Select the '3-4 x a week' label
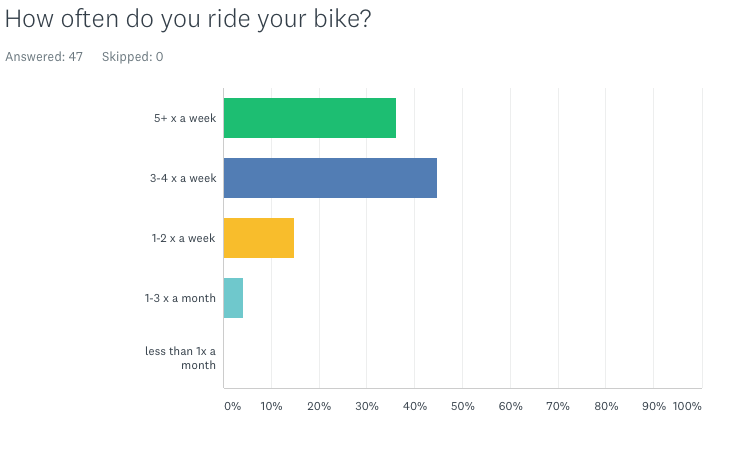The image size is (738, 450). point(183,178)
